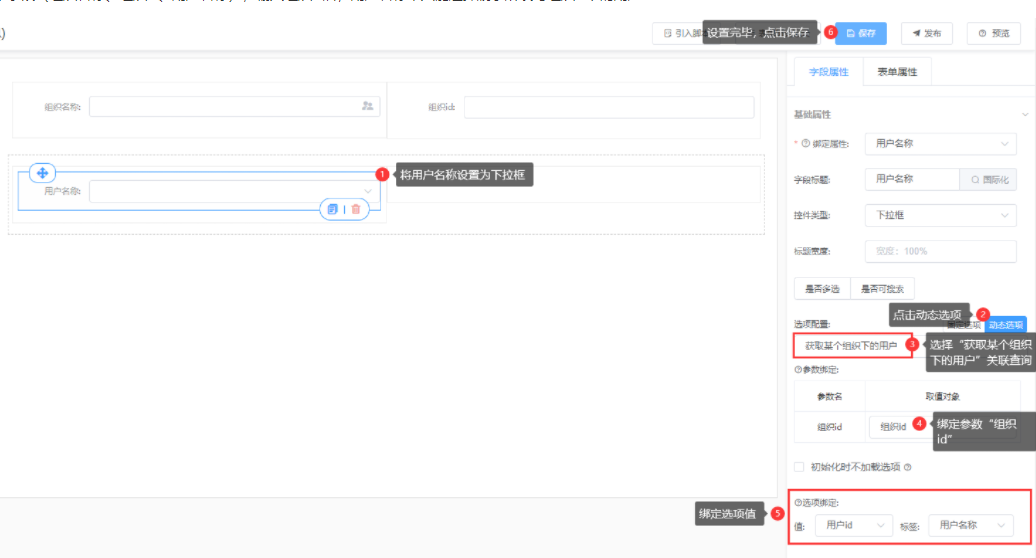Screen dimensions: 1036x558
Task: Open the 控件类型 下拉框 dropdown
Action: point(941,215)
